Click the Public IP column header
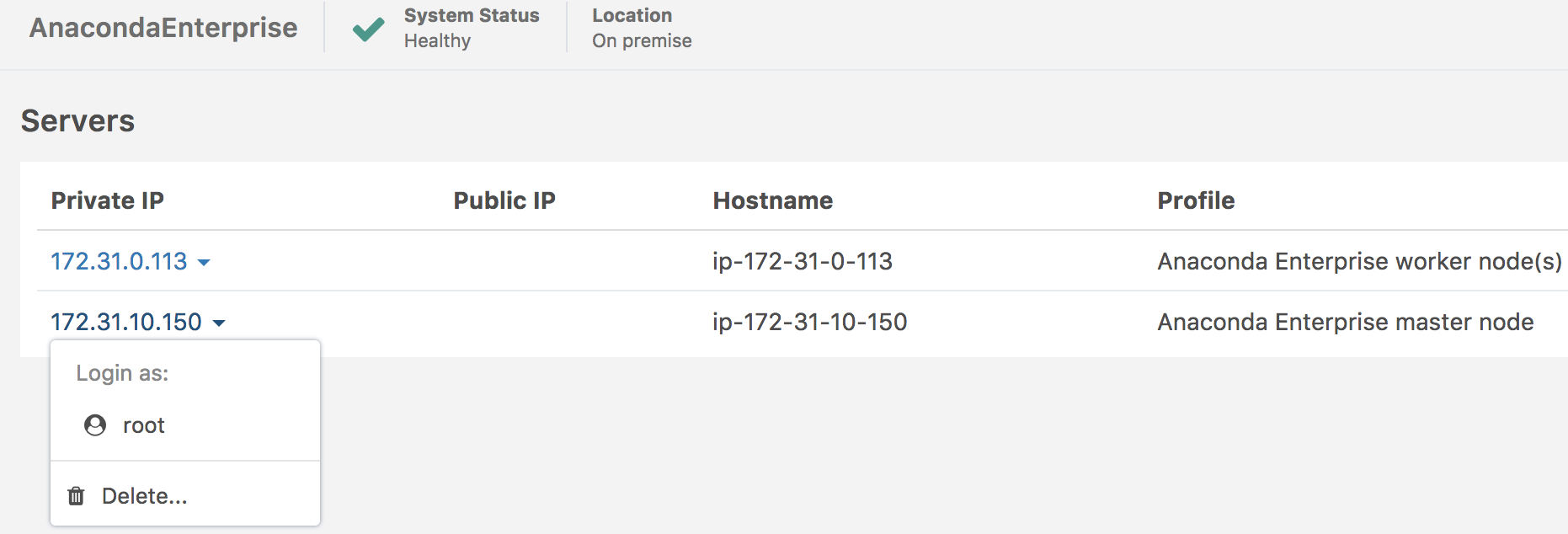The height and width of the screenshot is (534, 1568). pos(504,200)
